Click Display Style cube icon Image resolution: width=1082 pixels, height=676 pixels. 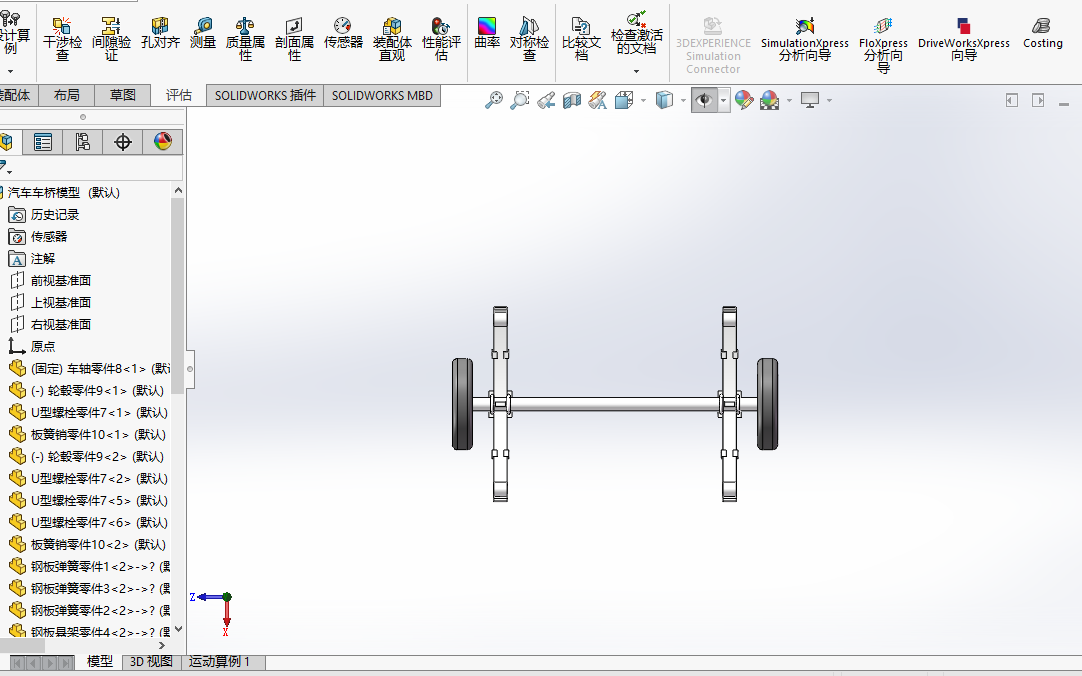point(664,100)
